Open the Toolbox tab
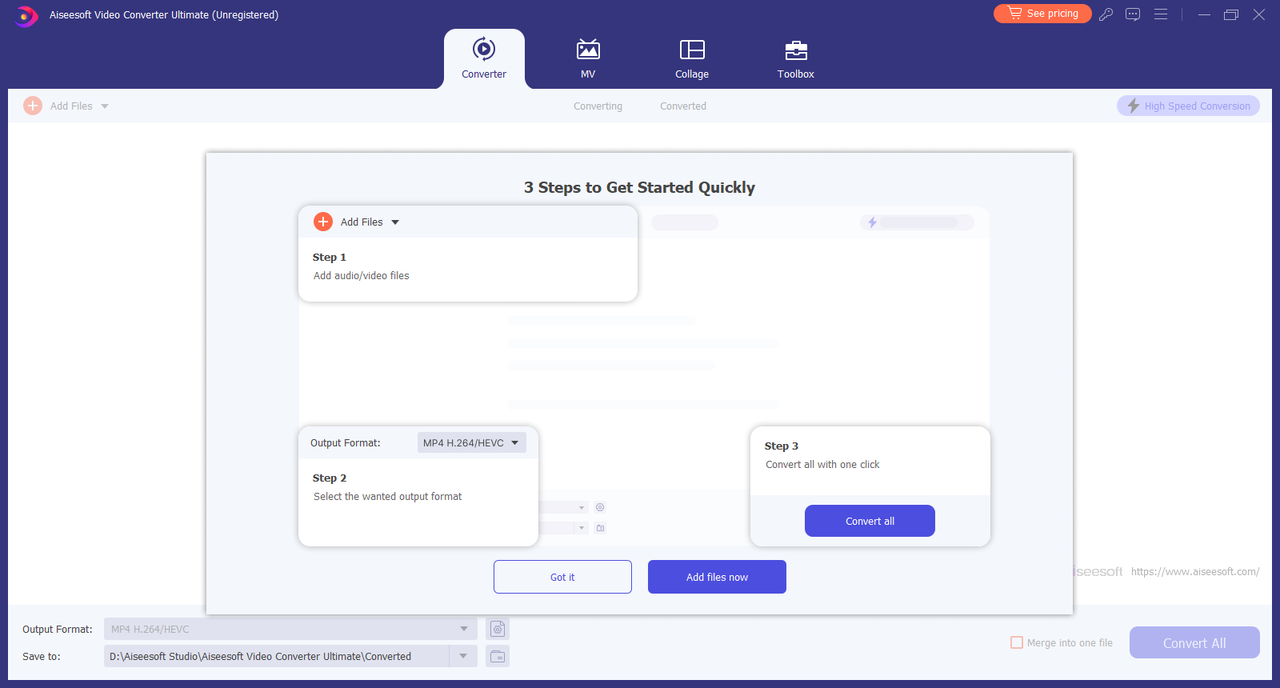The image size is (1280, 688). [x=796, y=59]
